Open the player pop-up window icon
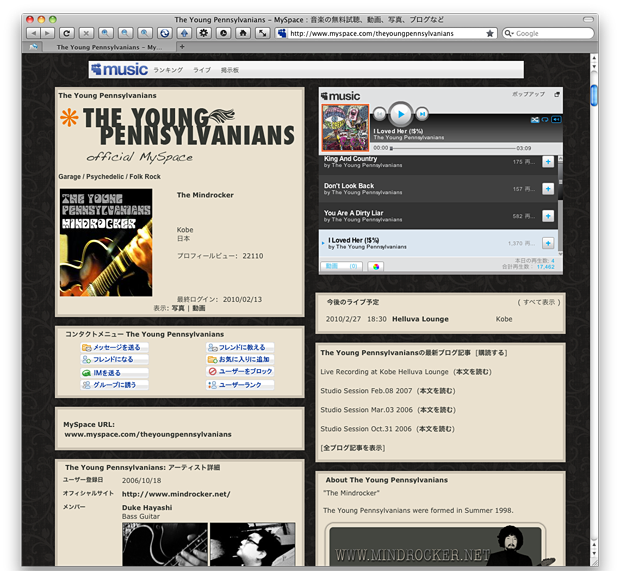Viewport: 620px width, 571px height. point(557,95)
